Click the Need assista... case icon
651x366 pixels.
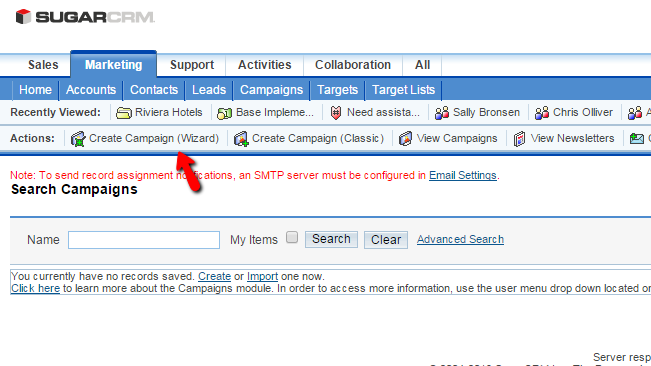point(336,113)
